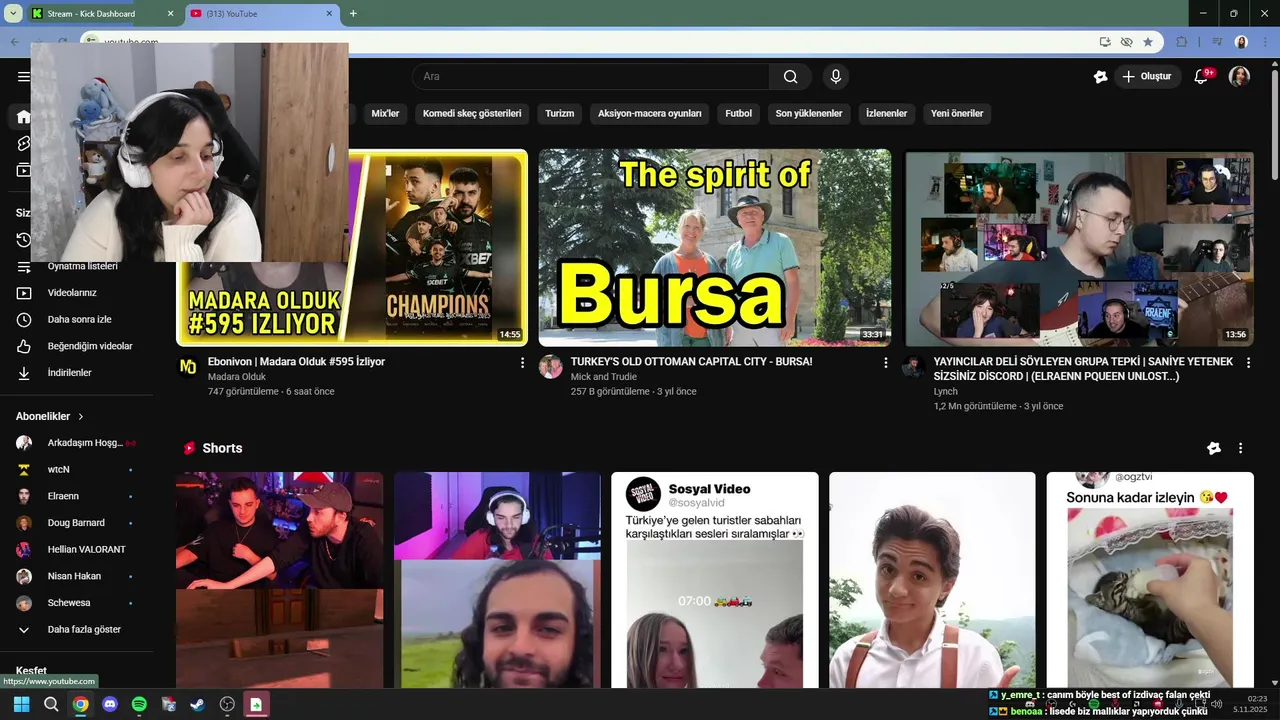
Task: Open the Windows Start menu
Action: pos(21,704)
